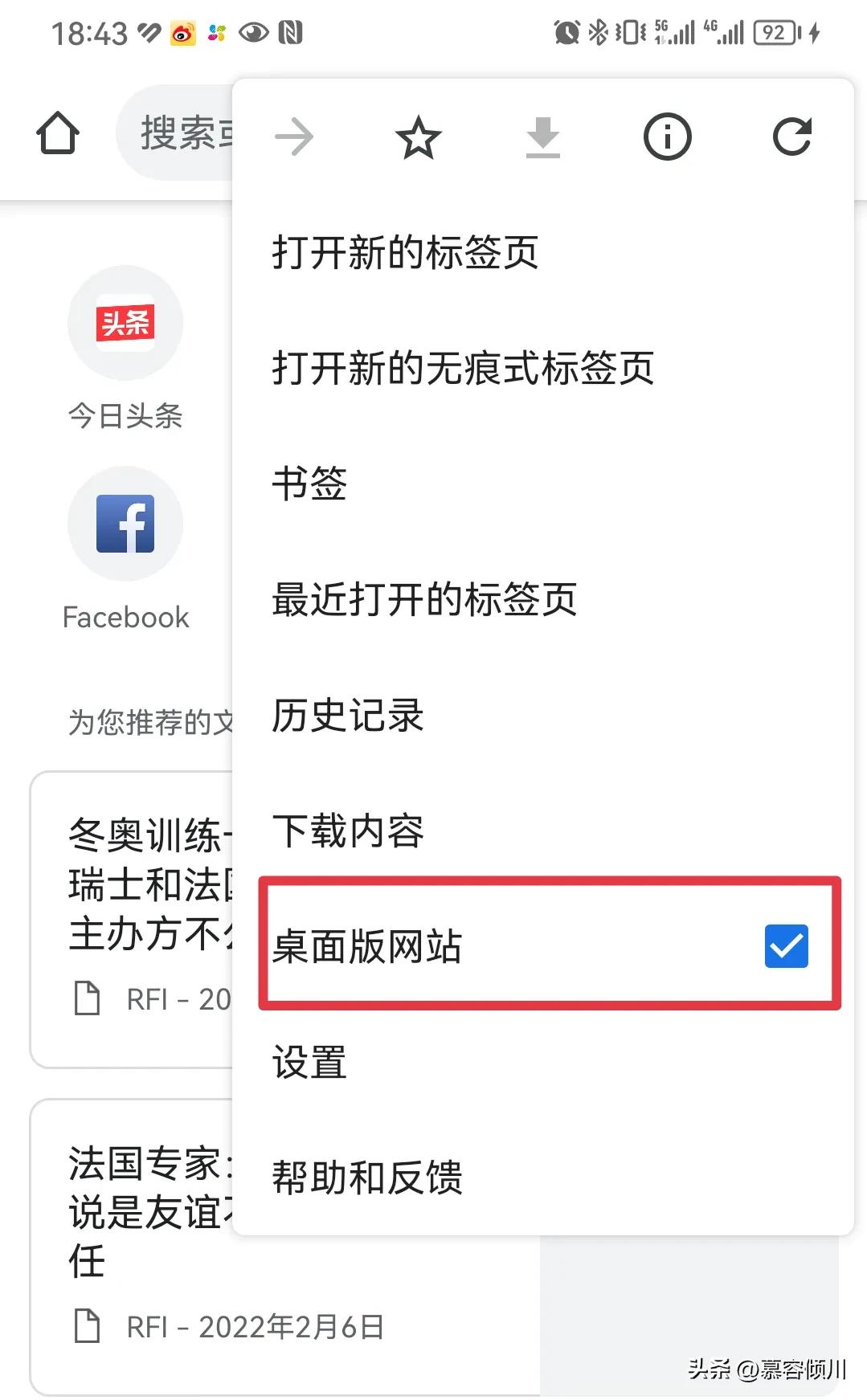This screenshot has height=1400, width=867.
Task: Select 历史记录 in the menu
Action: [347, 716]
